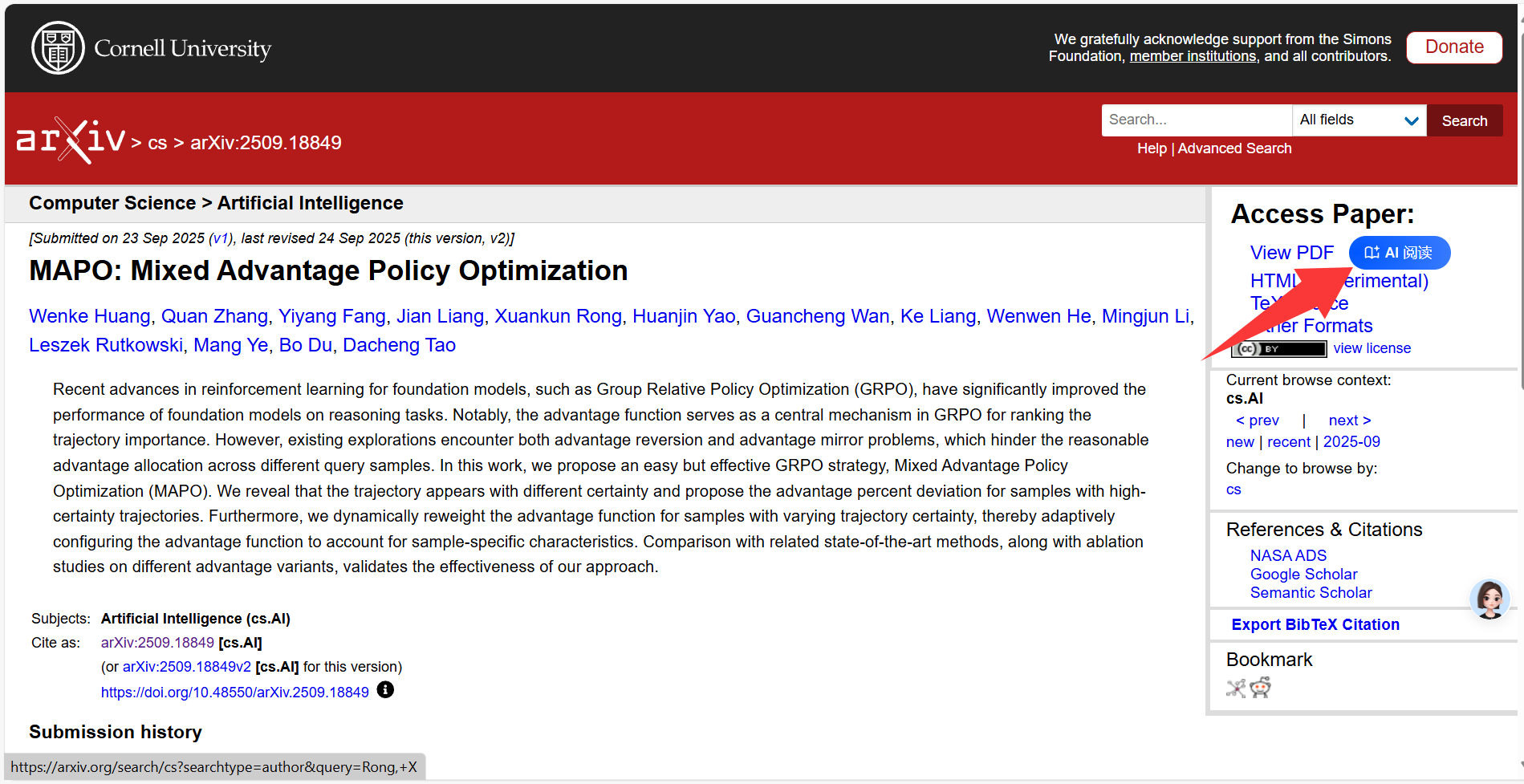The width and height of the screenshot is (1524, 784).
Task: Open DOI info icon next to DOI link
Action: click(x=385, y=690)
